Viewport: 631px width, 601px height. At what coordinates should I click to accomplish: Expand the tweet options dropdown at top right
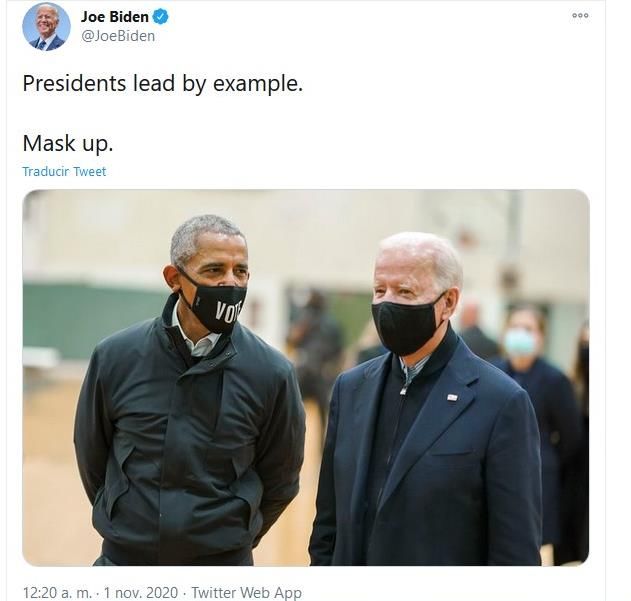click(x=580, y=16)
